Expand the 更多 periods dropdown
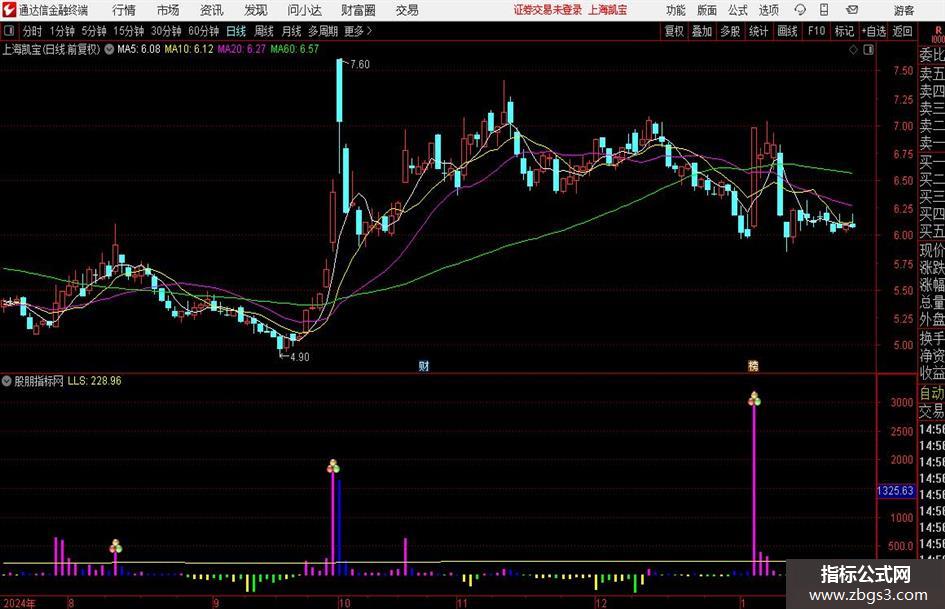This screenshot has width=945, height=609. click(358, 31)
